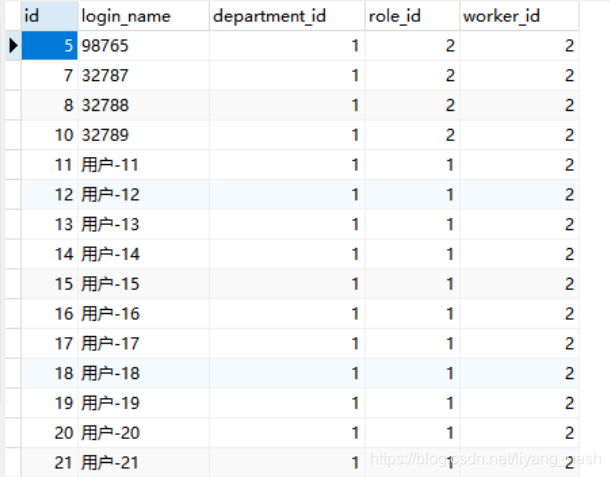Select id cell 7
The height and width of the screenshot is (477, 610).
49,75
